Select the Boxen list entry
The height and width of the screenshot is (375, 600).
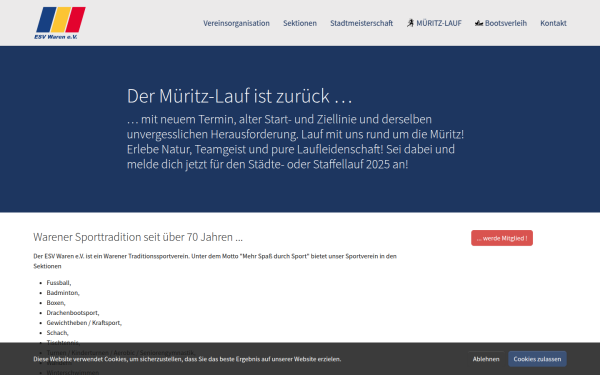pos(56,303)
